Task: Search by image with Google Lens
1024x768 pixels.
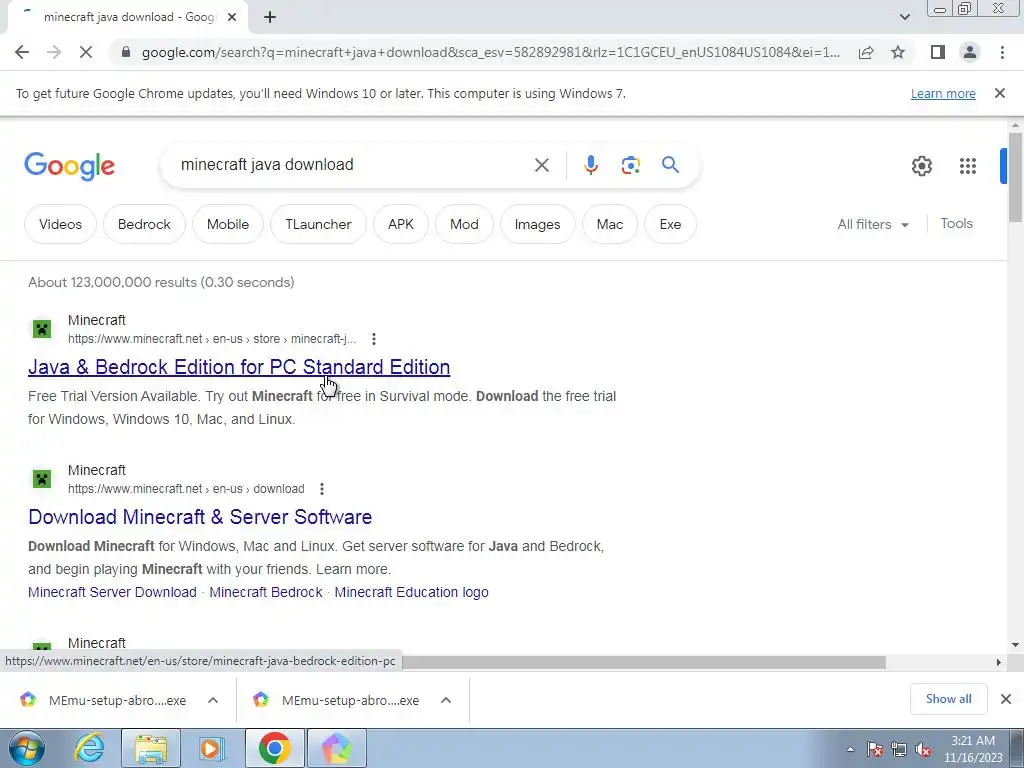Action: click(630, 165)
